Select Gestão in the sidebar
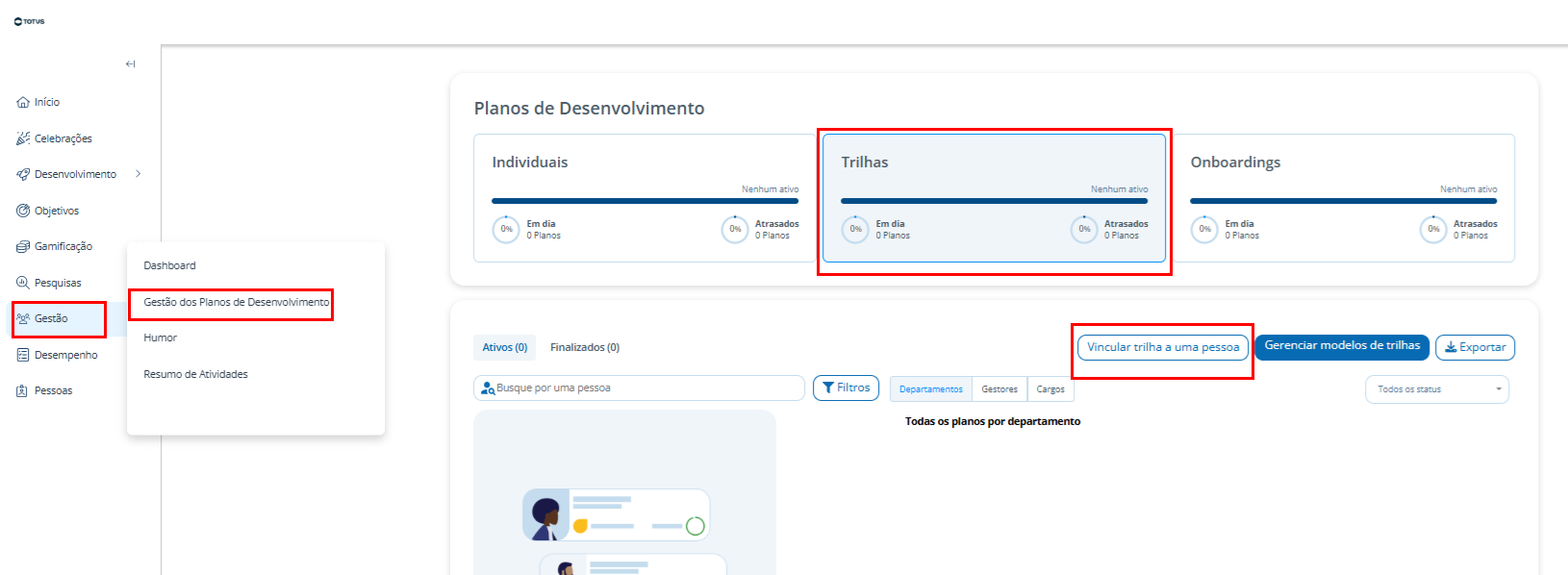 [51, 318]
